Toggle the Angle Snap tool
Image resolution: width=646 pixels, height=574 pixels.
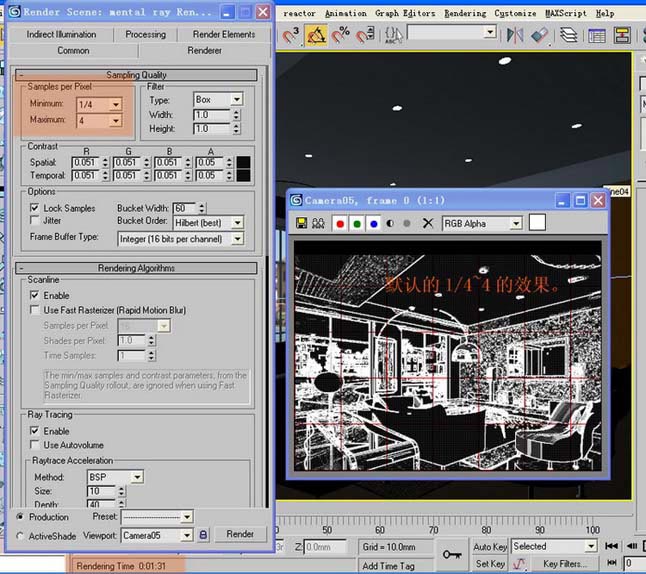click(315, 35)
